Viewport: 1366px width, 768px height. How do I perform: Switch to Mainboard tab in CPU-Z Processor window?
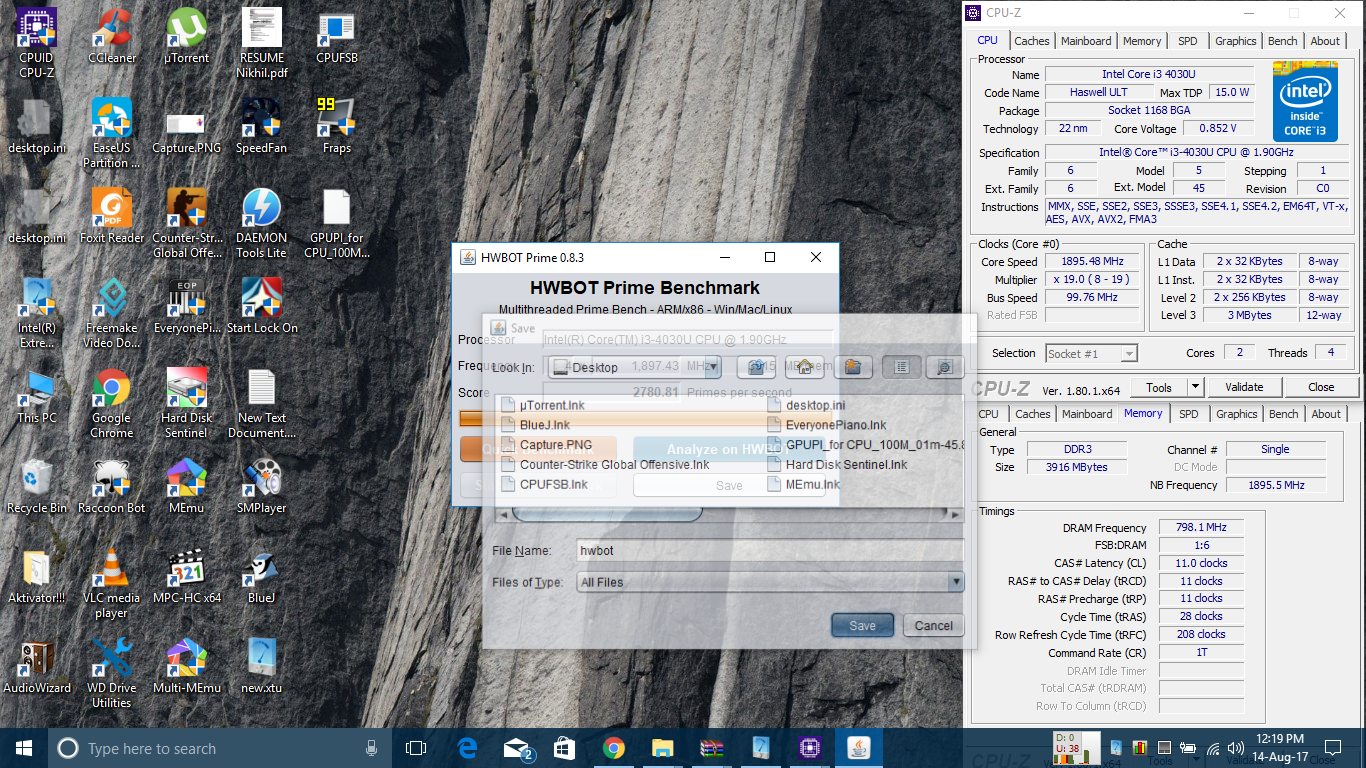[x=1086, y=41]
